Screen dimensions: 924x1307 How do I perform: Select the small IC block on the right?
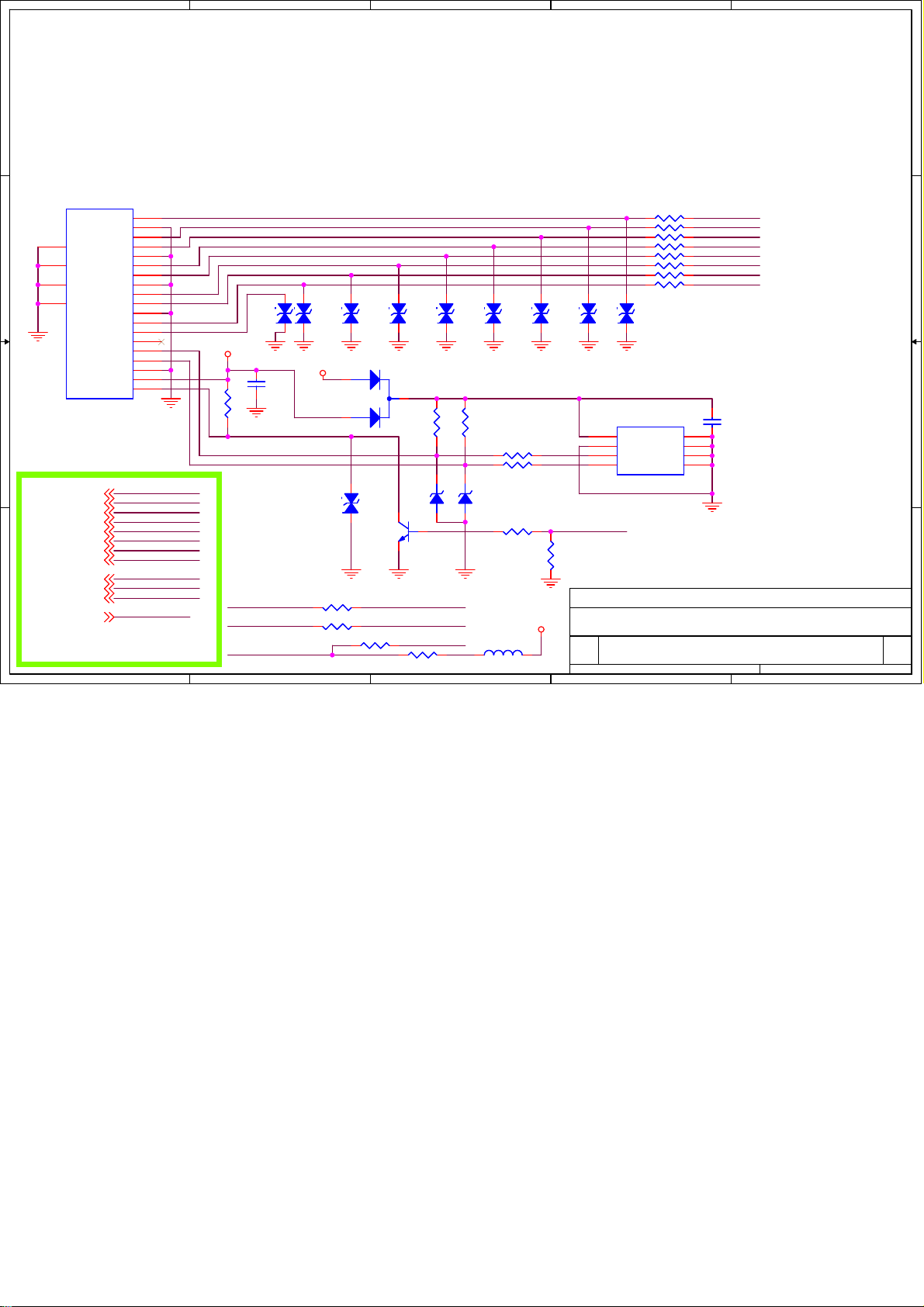[650, 451]
